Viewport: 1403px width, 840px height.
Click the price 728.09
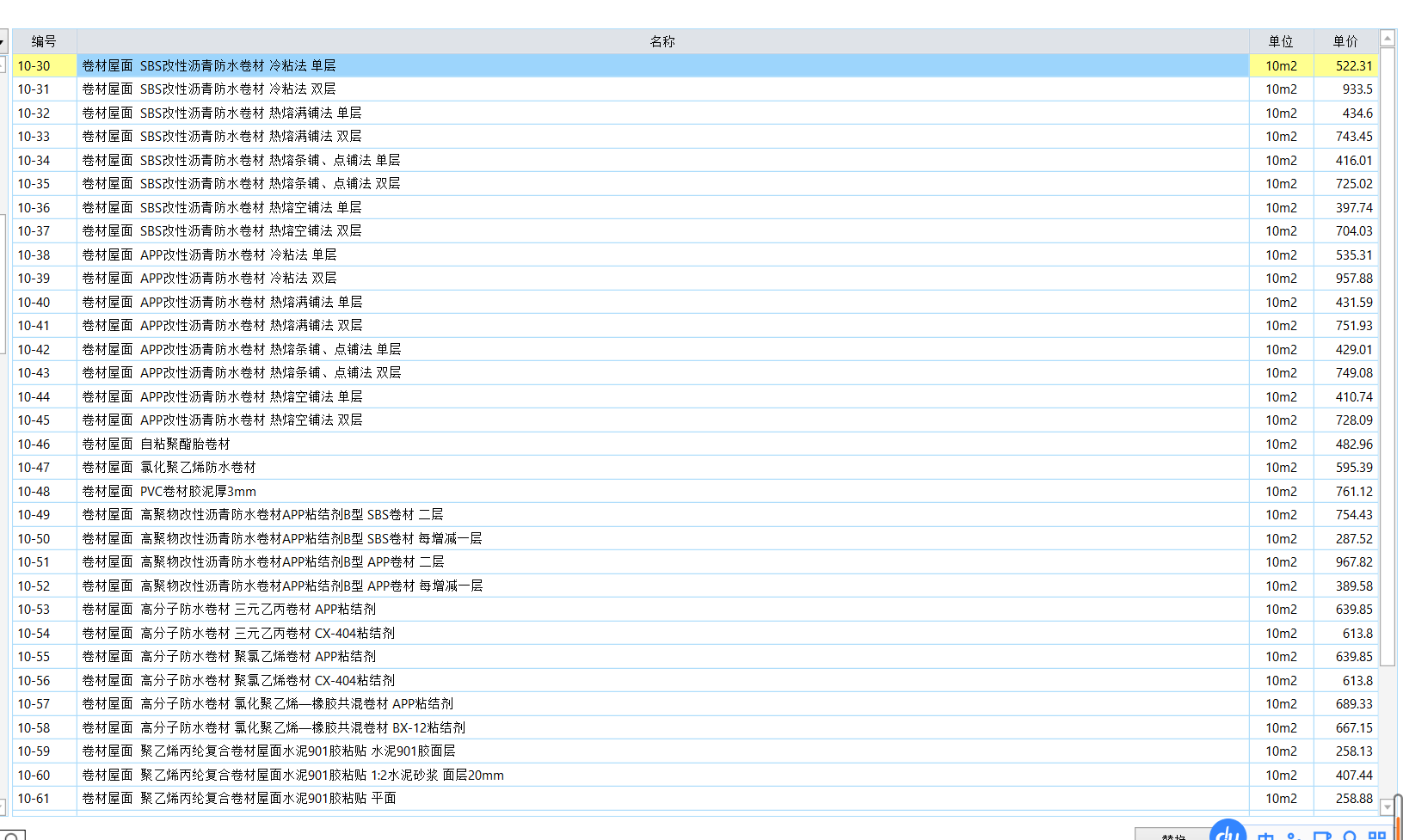click(x=1345, y=420)
